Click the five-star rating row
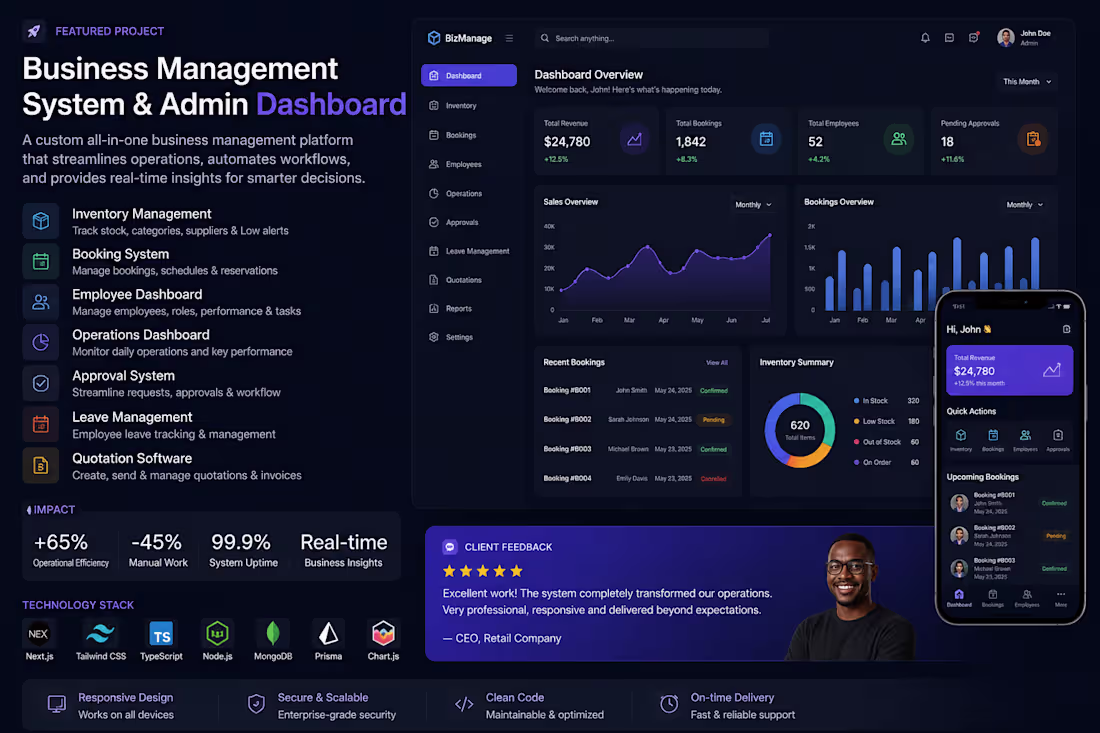Image resolution: width=1100 pixels, height=733 pixels. (x=483, y=571)
